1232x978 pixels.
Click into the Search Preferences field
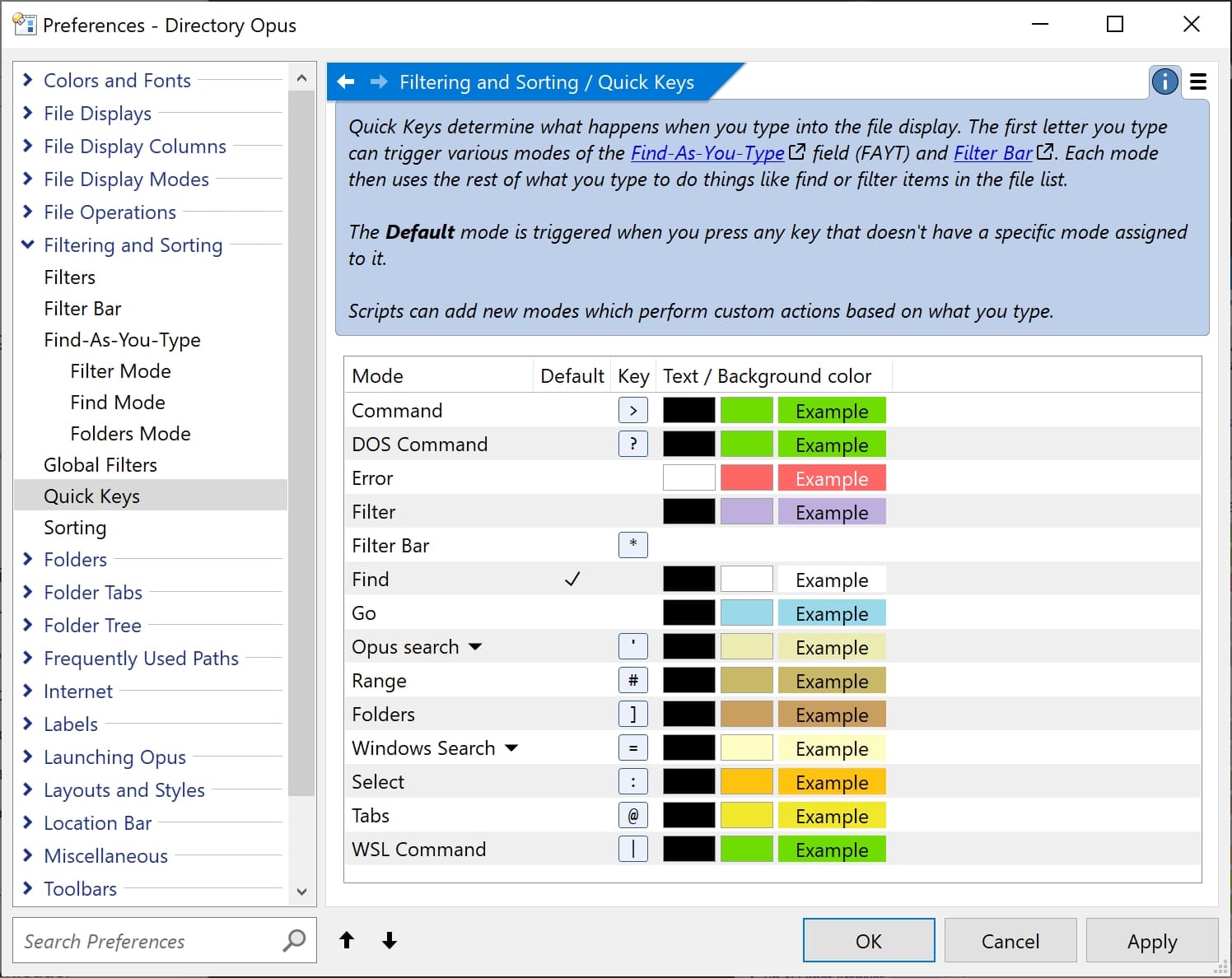[148, 941]
